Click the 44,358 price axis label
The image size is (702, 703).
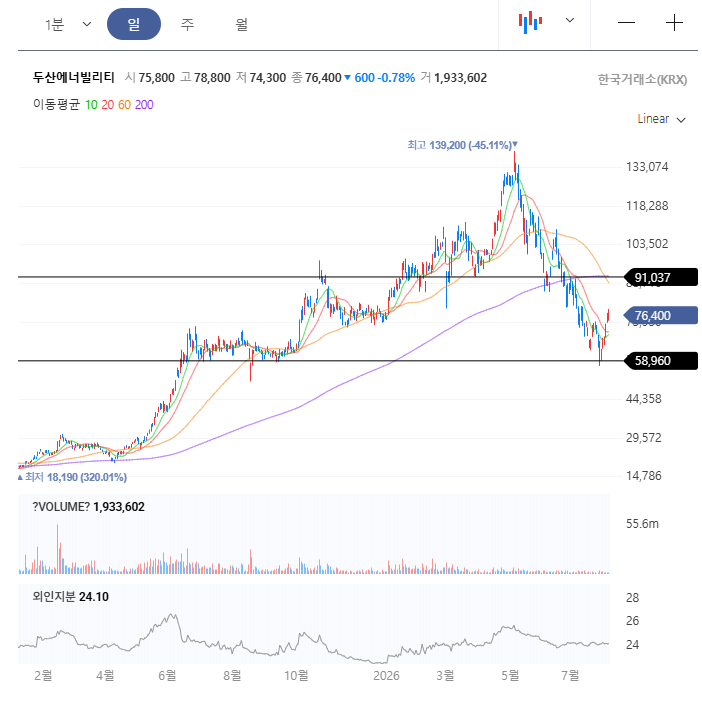tap(643, 399)
